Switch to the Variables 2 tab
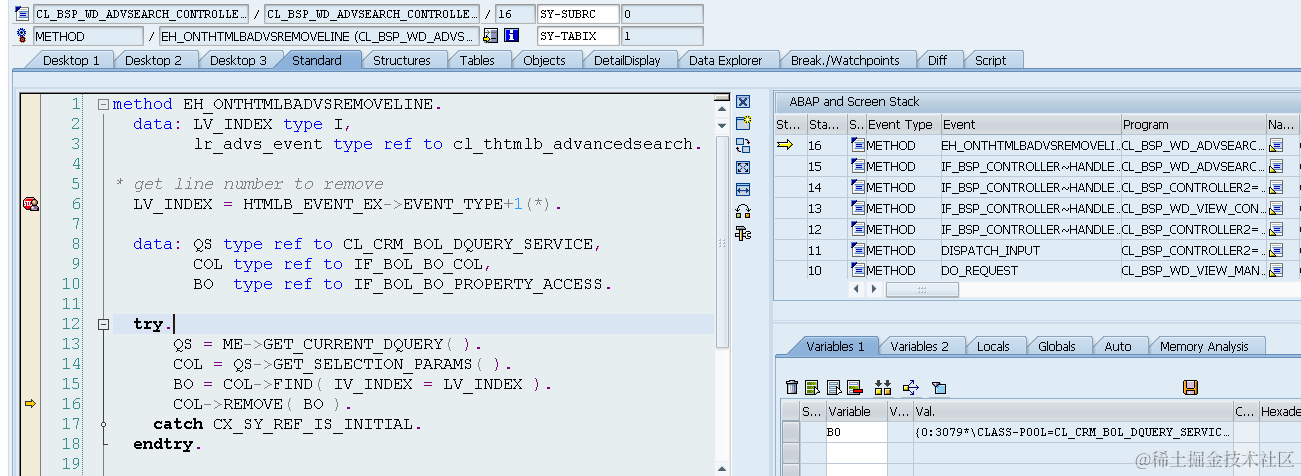This screenshot has height=476, width=1301. click(919, 346)
